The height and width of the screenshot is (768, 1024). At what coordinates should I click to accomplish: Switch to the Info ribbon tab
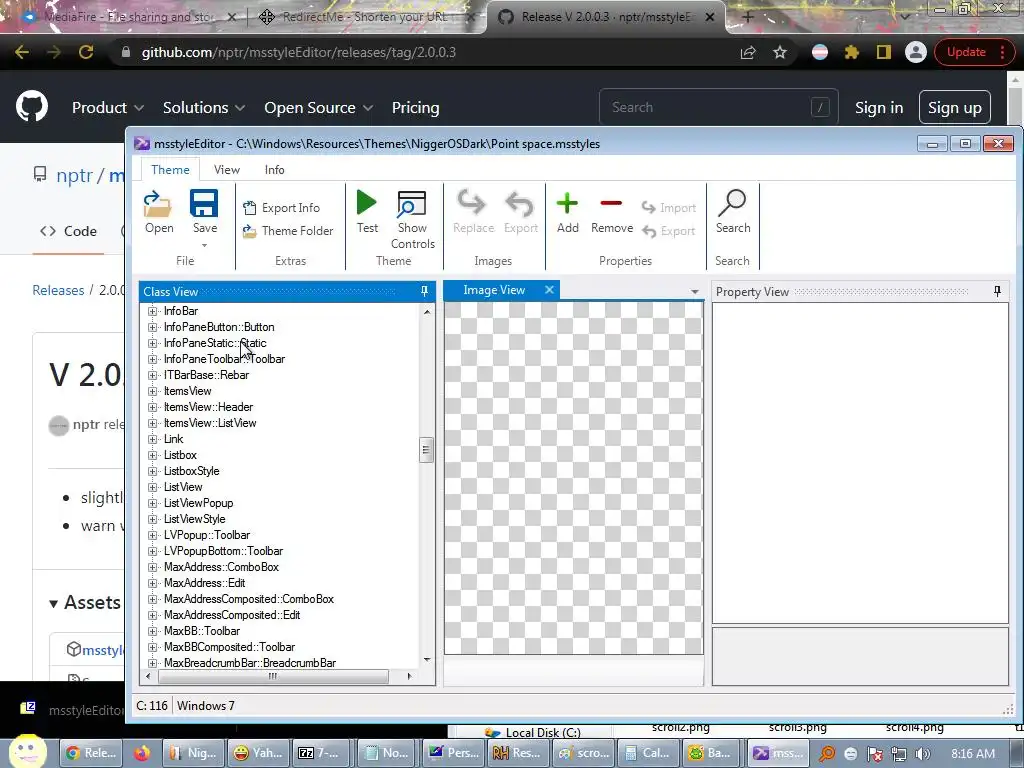tap(274, 170)
